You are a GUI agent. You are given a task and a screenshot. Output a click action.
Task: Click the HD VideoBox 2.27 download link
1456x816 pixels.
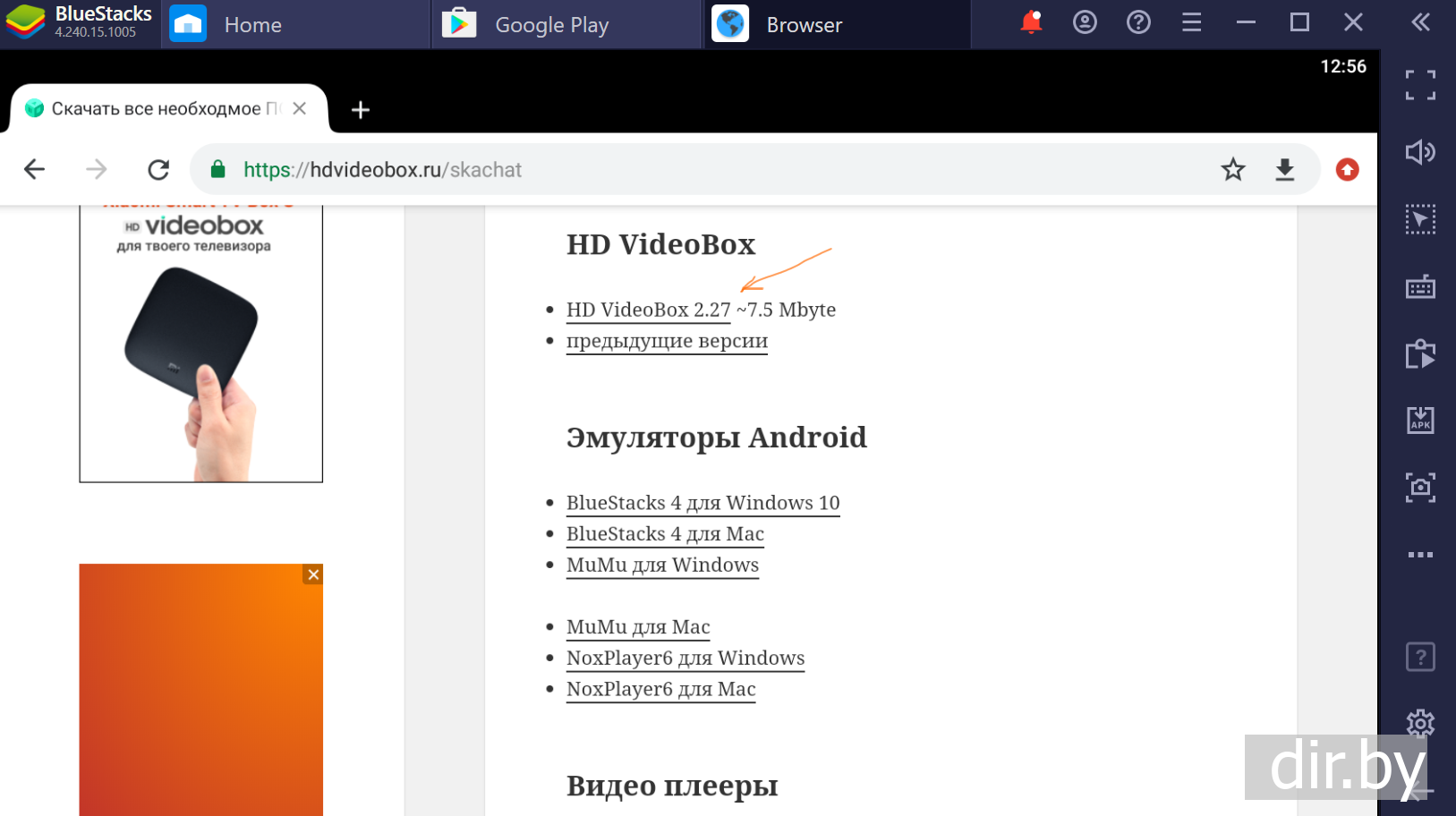(x=648, y=310)
